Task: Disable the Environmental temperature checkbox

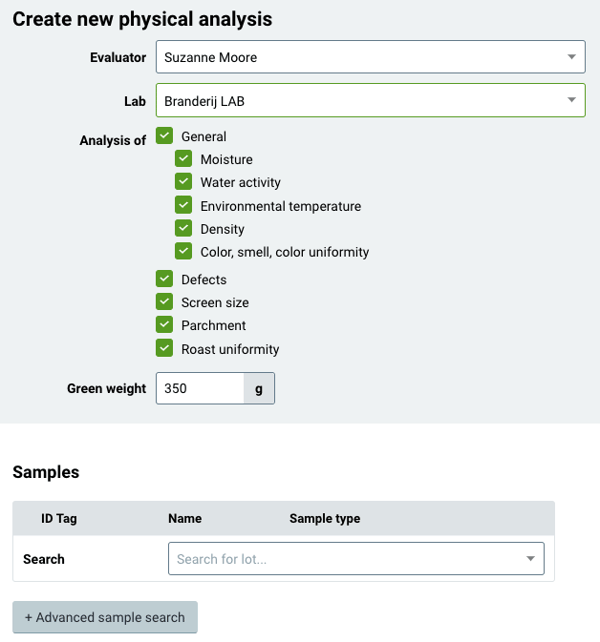Action: (183, 205)
